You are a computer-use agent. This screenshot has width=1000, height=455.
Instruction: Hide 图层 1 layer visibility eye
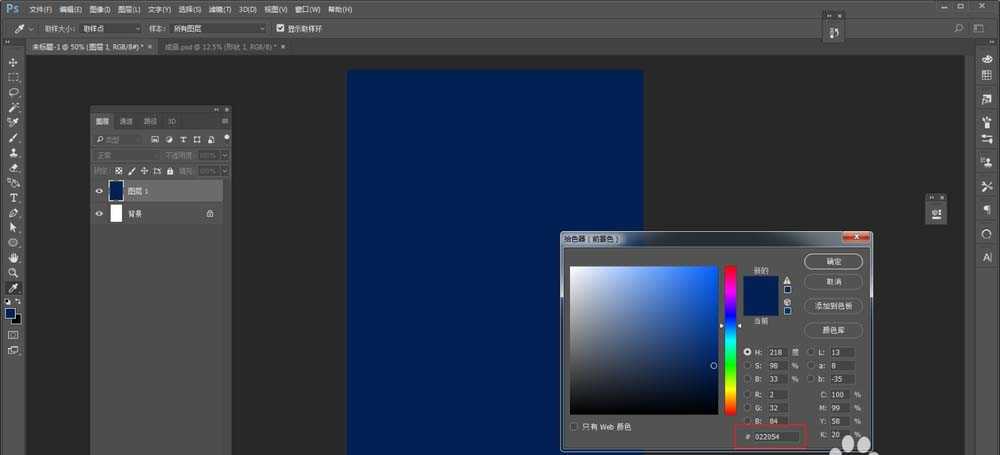(99, 190)
